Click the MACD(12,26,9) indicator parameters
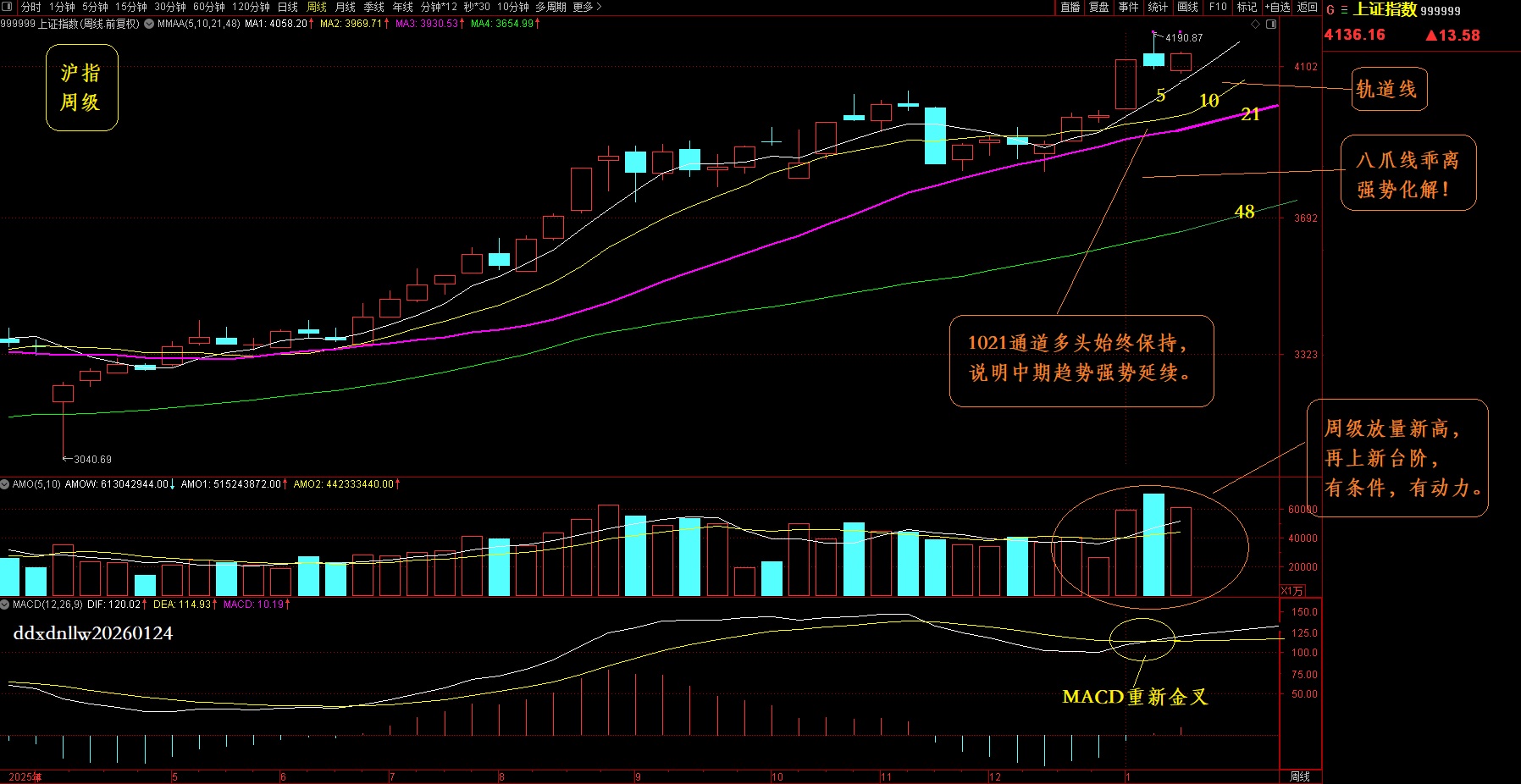Image resolution: width=1521 pixels, height=784 pixels. 47,605
